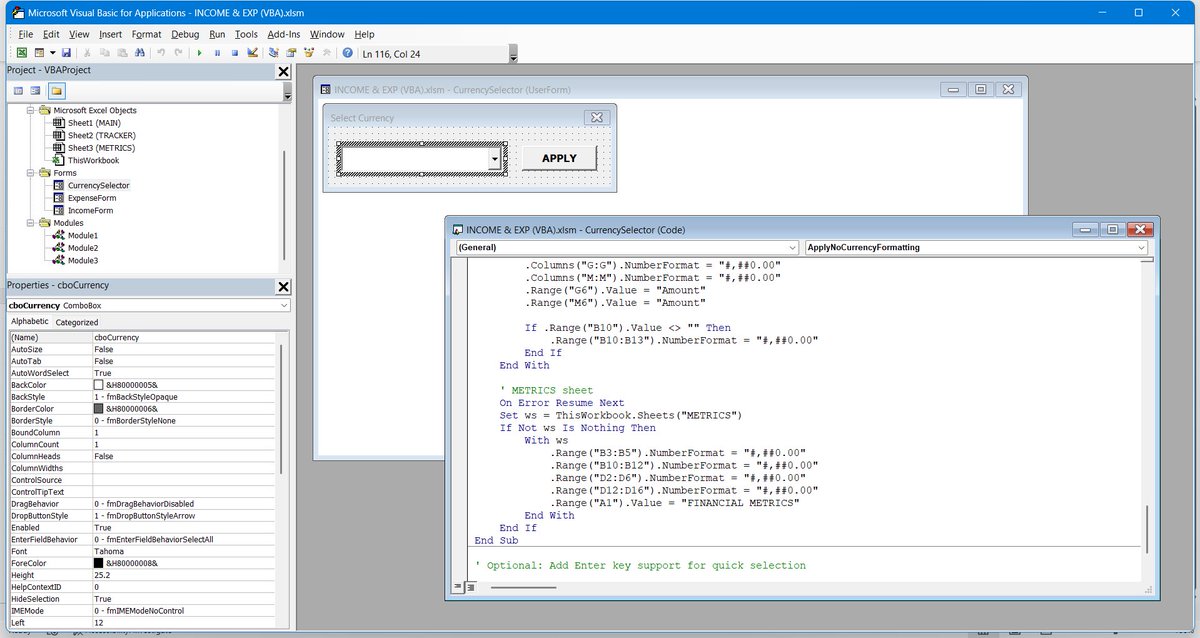Image resolution: width=1200 pixels, height=638 pixels.
Task: Click the Paste toolbar icon
Action: (122, 52)
